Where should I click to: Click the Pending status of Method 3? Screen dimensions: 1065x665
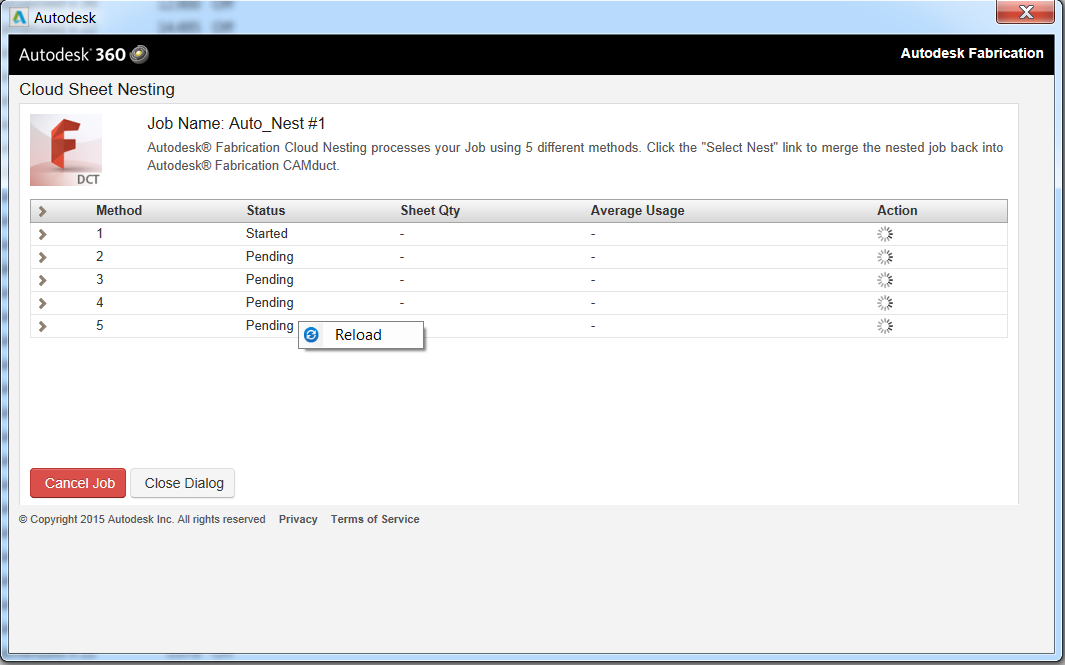coord(270,280)
